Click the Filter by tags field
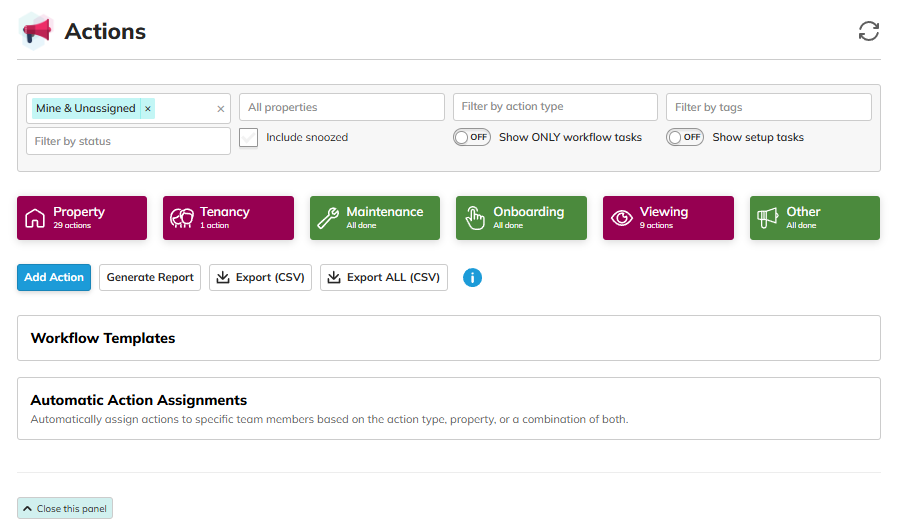 769,107
